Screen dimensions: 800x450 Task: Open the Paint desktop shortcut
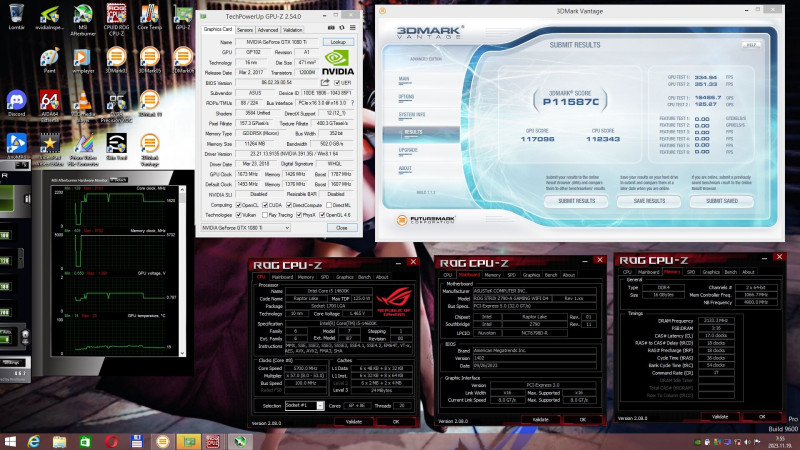[49, 60]
